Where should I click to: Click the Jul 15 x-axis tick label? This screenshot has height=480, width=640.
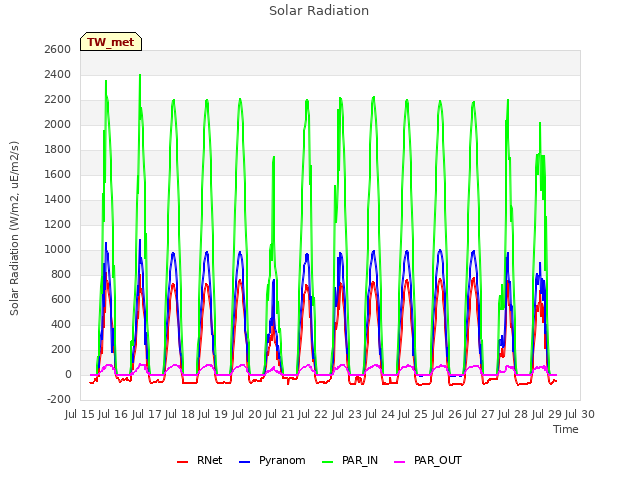tap(80, 414)
